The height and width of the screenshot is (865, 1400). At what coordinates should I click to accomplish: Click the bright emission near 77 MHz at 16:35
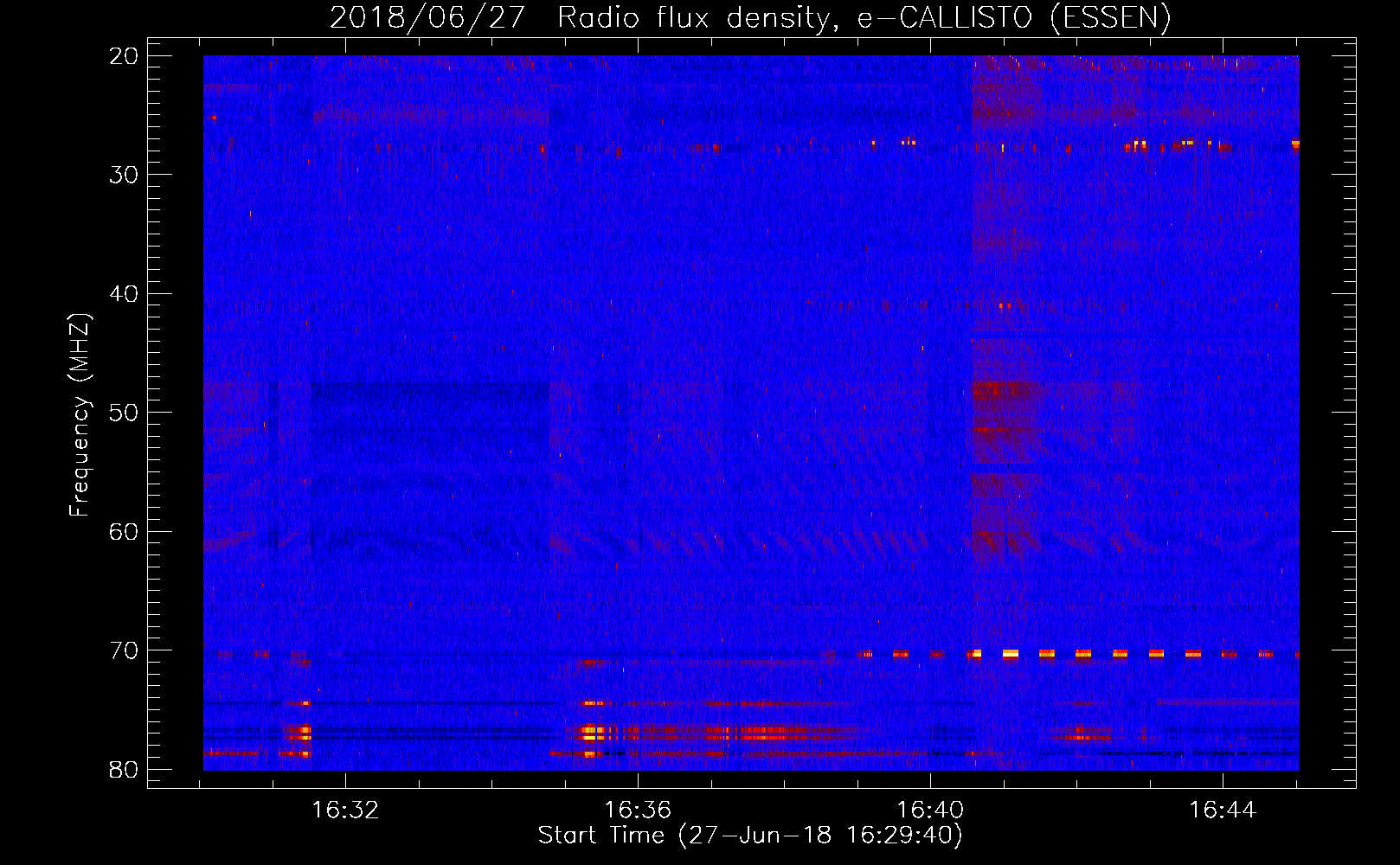(593, 734)
